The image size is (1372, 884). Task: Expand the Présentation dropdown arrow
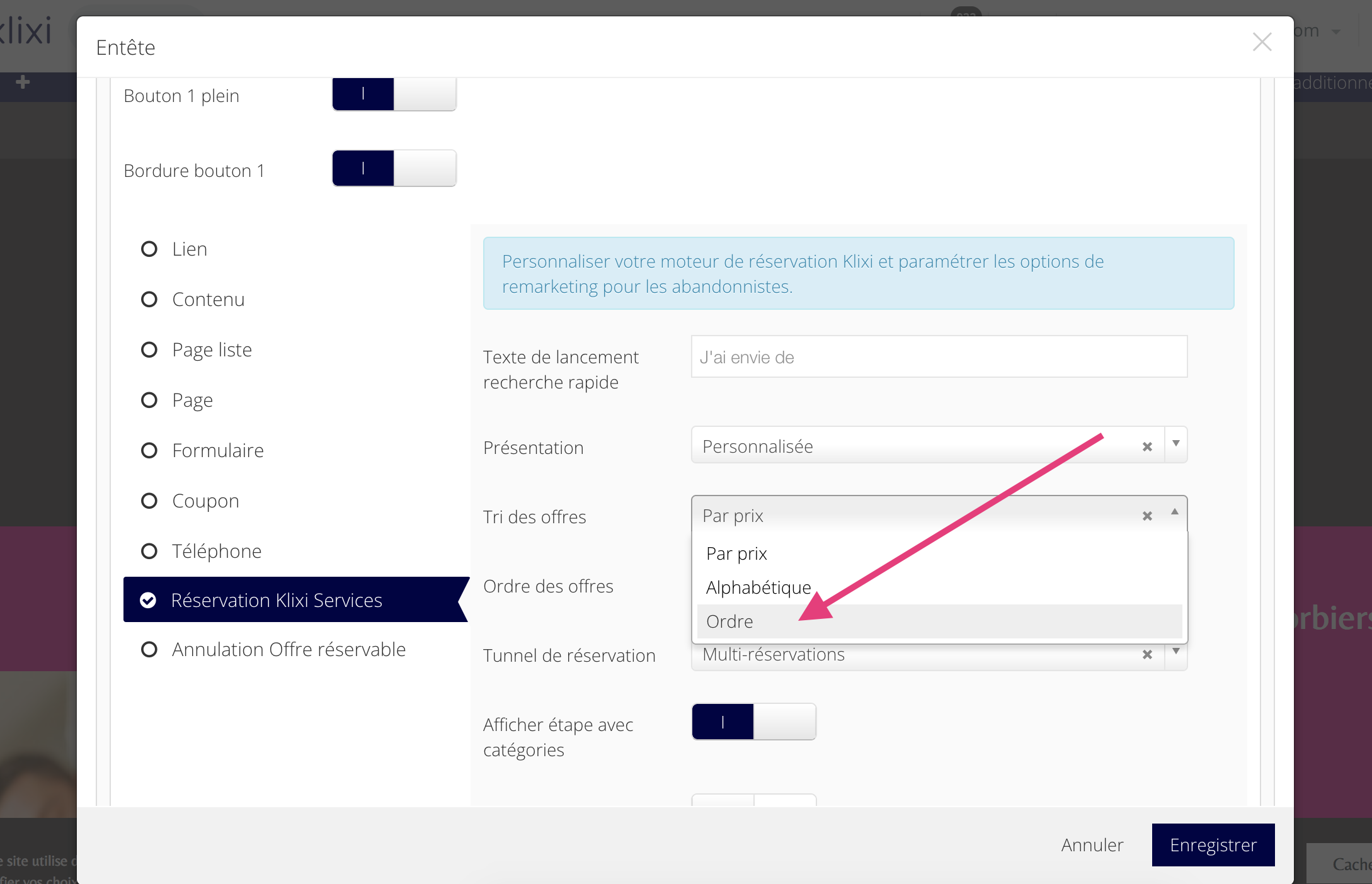click(x=1175, y=445)
